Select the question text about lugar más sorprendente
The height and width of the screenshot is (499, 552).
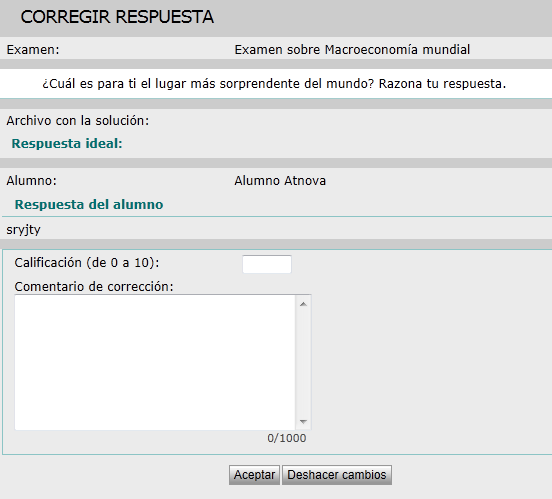click(x=274, y=84)
